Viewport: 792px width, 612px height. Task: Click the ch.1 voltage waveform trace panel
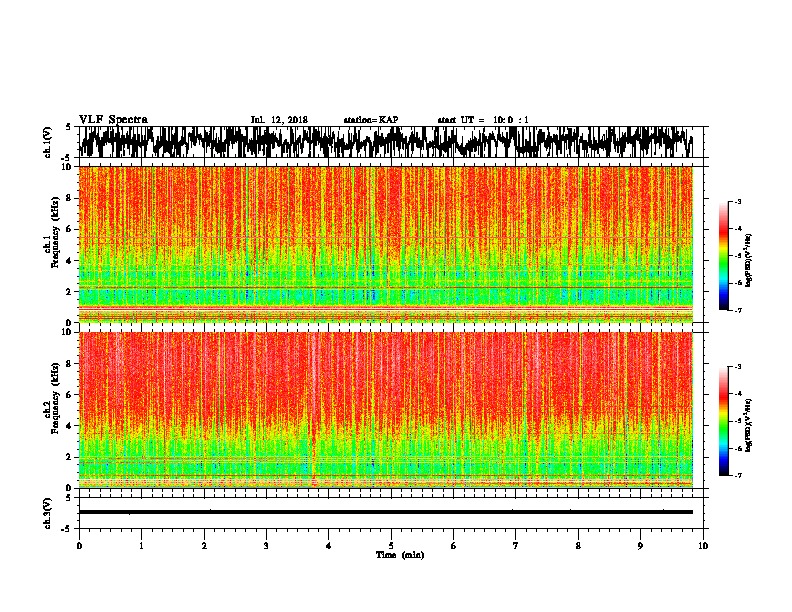(390, 142)
